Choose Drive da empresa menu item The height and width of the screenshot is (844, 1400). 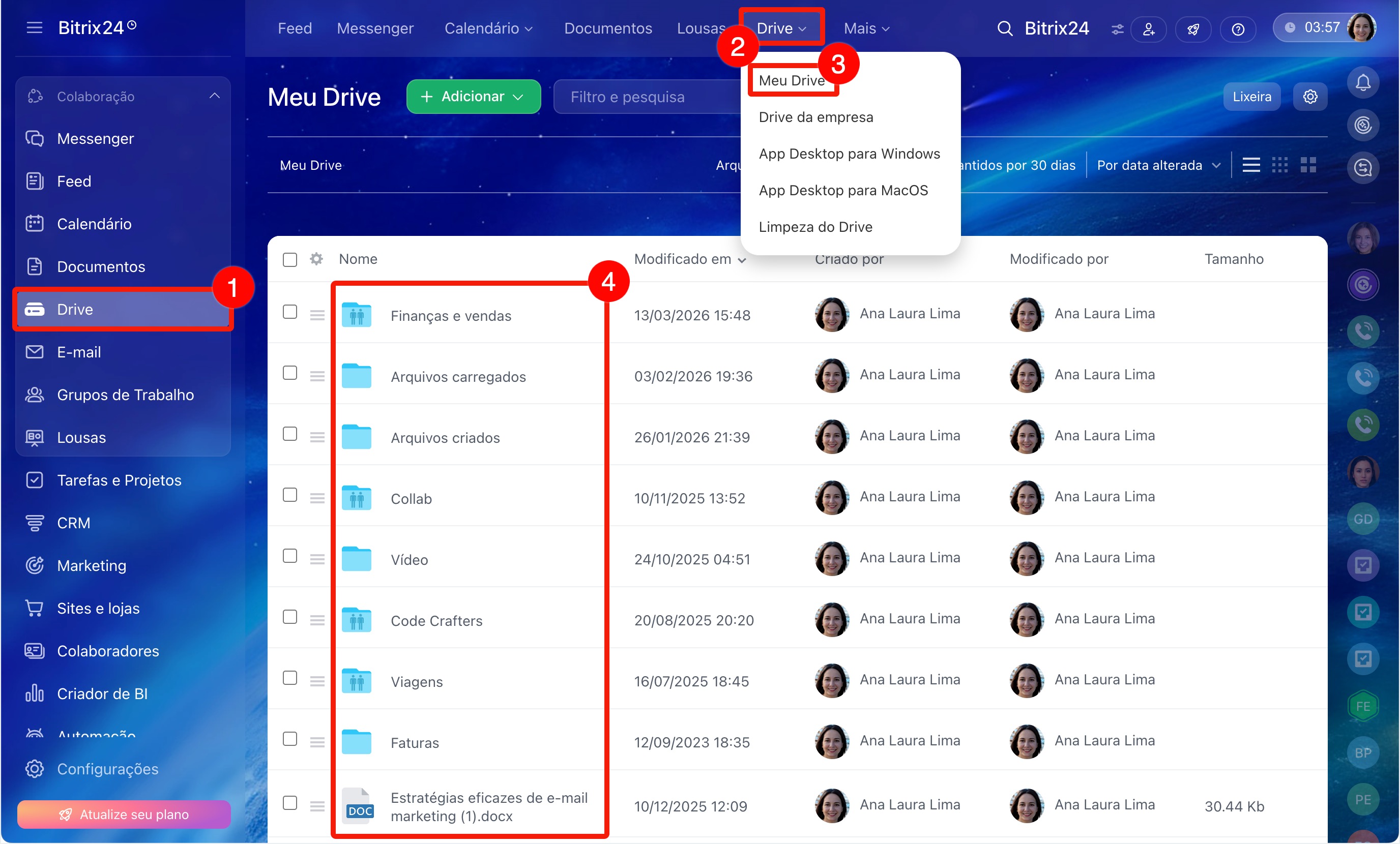coord(815,117)
